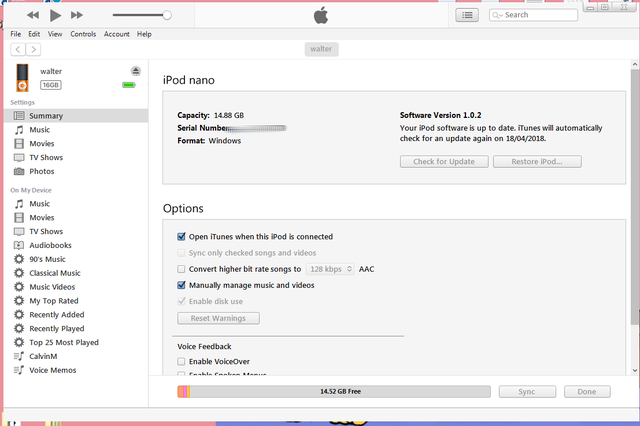The image size is (640, 426).
Task: Click Music note icon under On My Device
Action: 19,204
